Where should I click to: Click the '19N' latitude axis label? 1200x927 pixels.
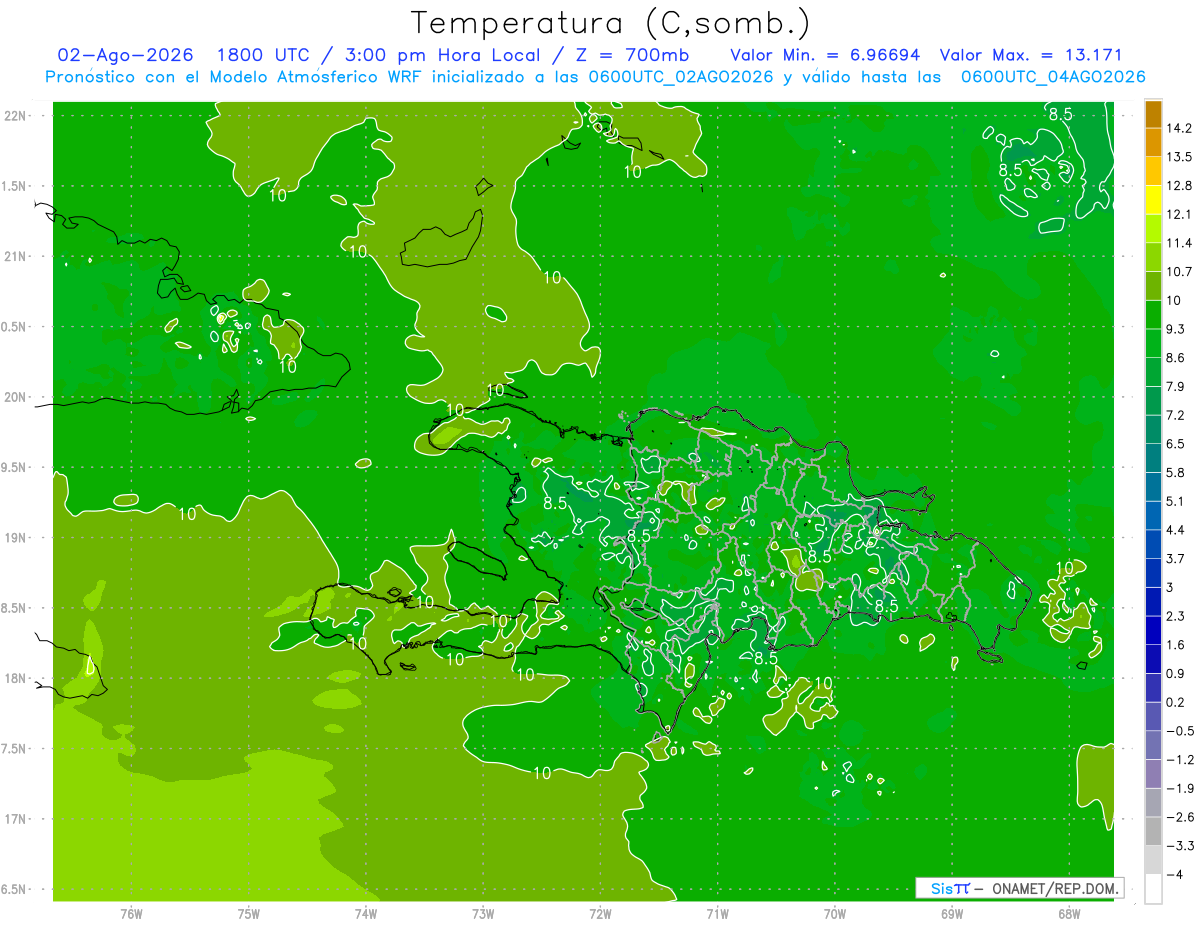[17, 538]
